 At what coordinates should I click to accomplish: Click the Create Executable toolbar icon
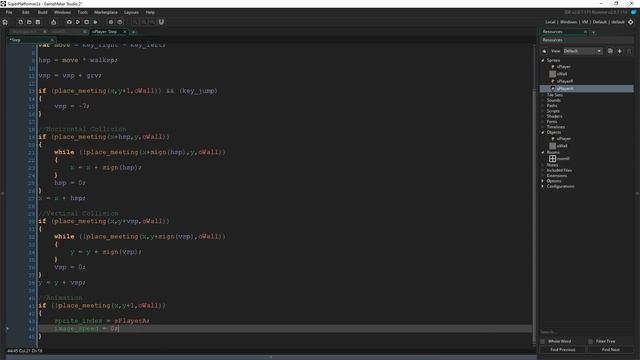(53, 22)
